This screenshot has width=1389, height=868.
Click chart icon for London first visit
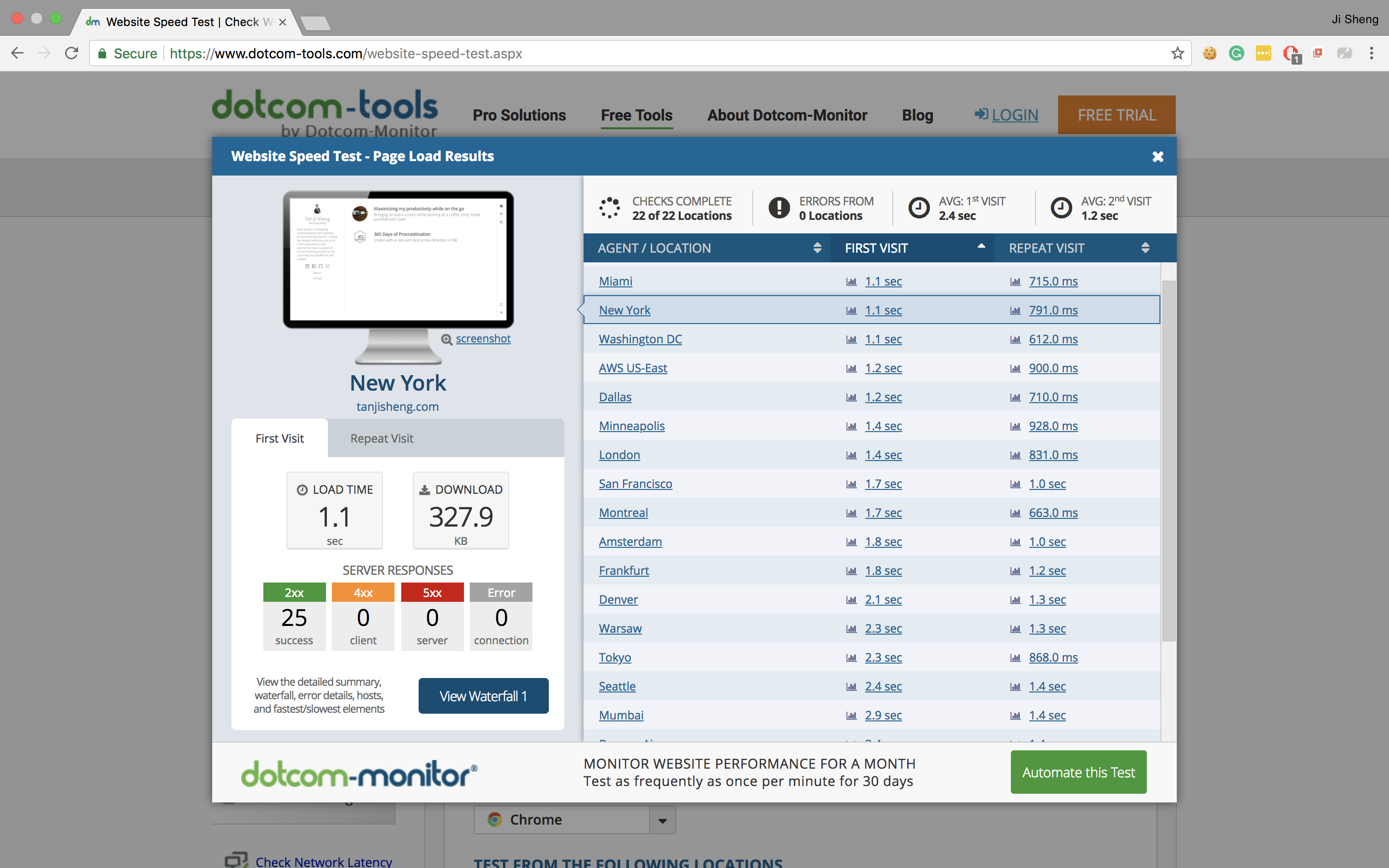[x=851, y=455]
